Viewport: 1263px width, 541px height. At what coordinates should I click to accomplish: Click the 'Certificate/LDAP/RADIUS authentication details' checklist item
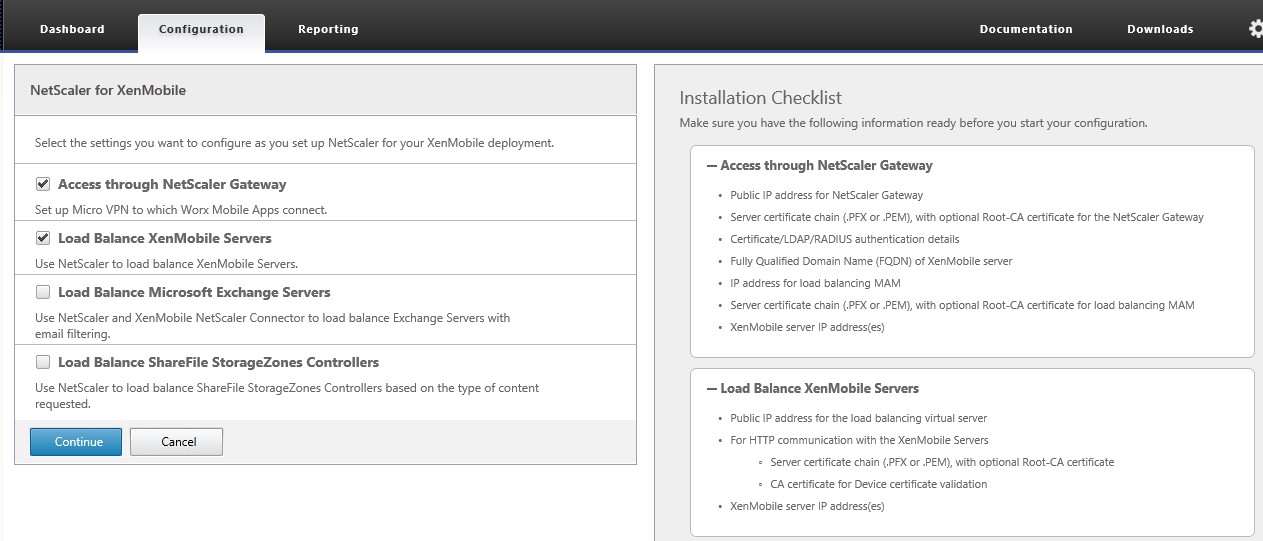[x=845, y=239]
